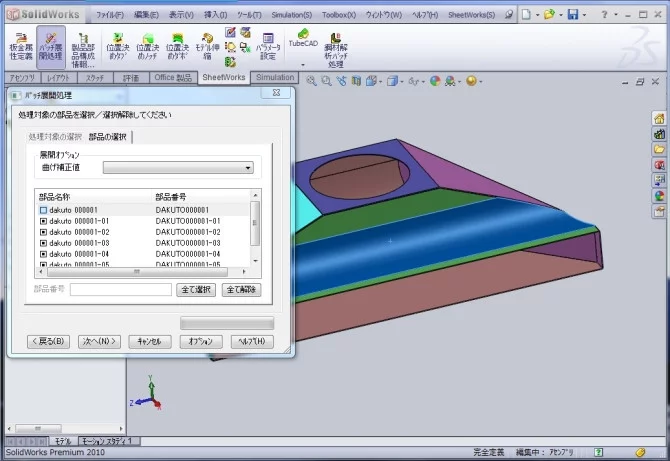Click the バッチ展開処理 toolbar icon
The image size is (670, 461).
(52, 46)
